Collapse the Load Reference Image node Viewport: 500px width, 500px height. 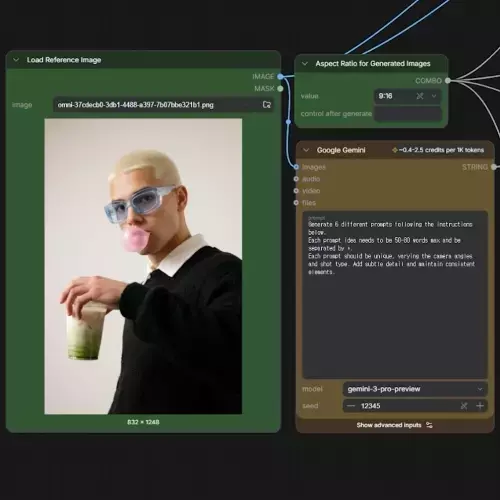(16, 60)
